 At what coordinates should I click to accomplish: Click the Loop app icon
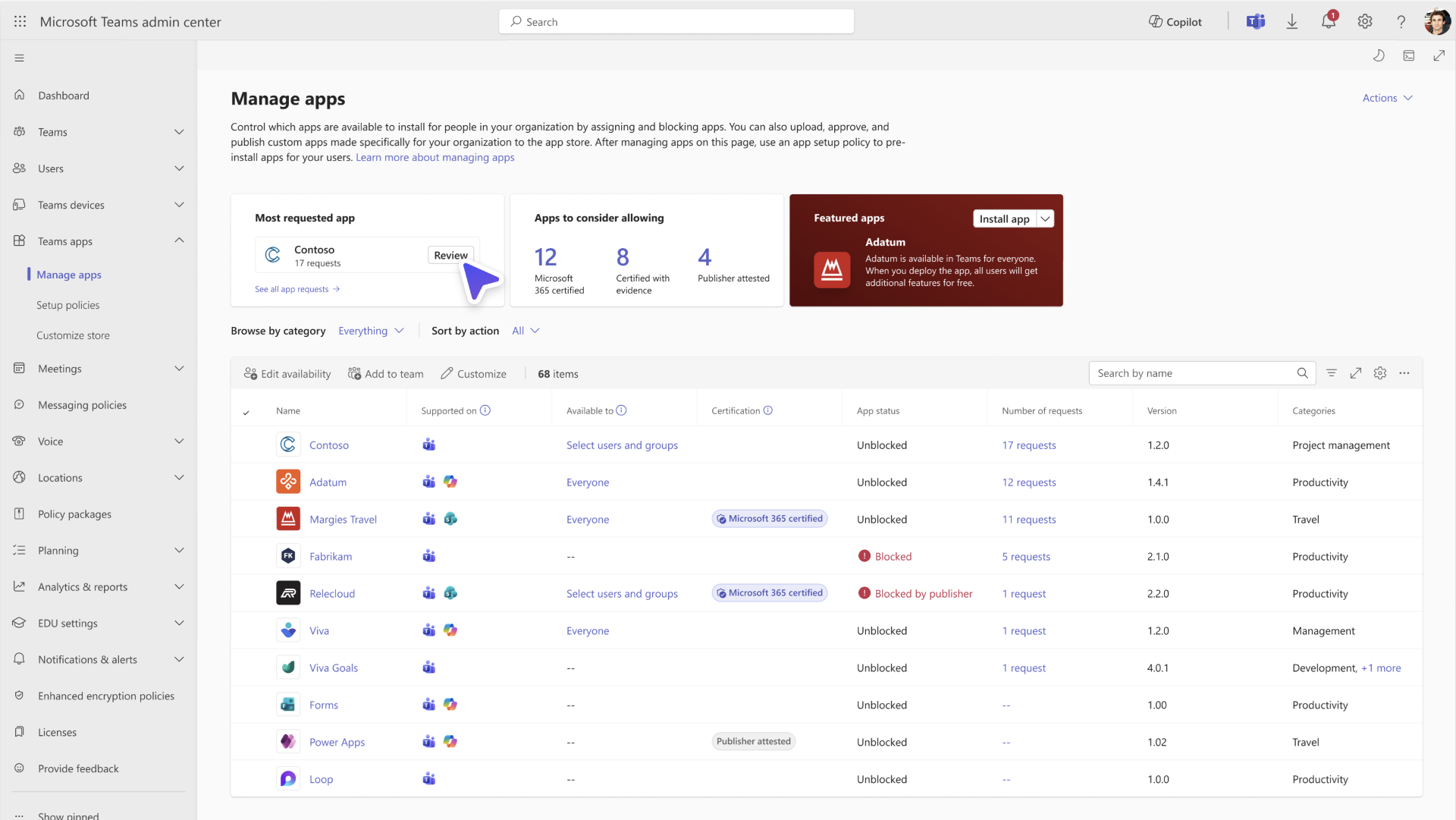pyautogui.click(x=288, y=779)
